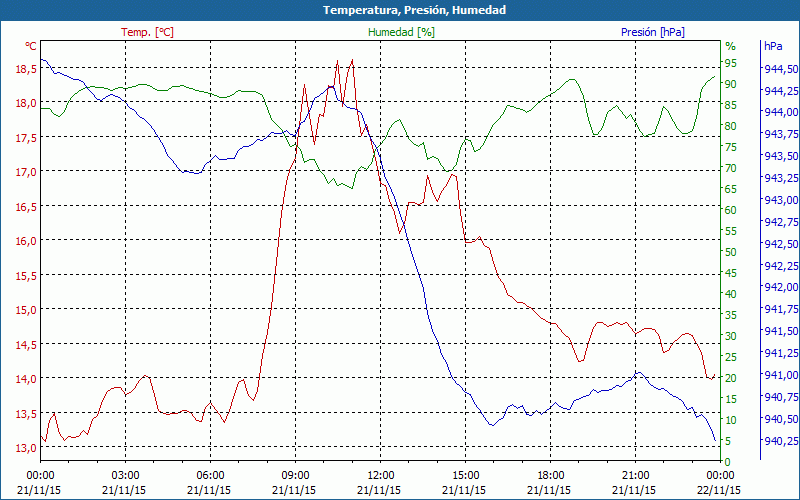Image resolution: width=800 pixels, height=500 pixels.
Task: Click the pressure axis value '940,75'
Action: [781, 397]
